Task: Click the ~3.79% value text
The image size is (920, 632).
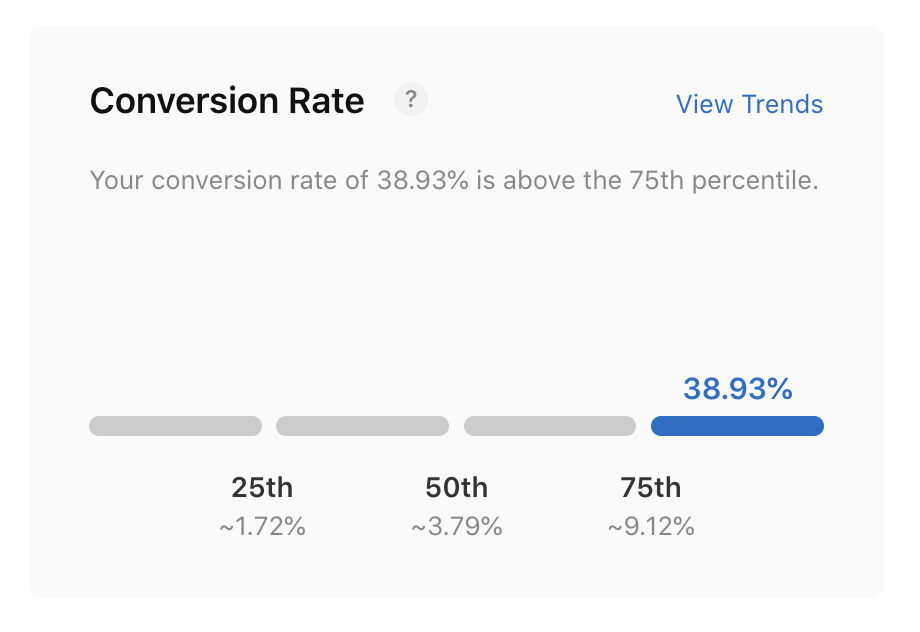Action: point(457,525)
